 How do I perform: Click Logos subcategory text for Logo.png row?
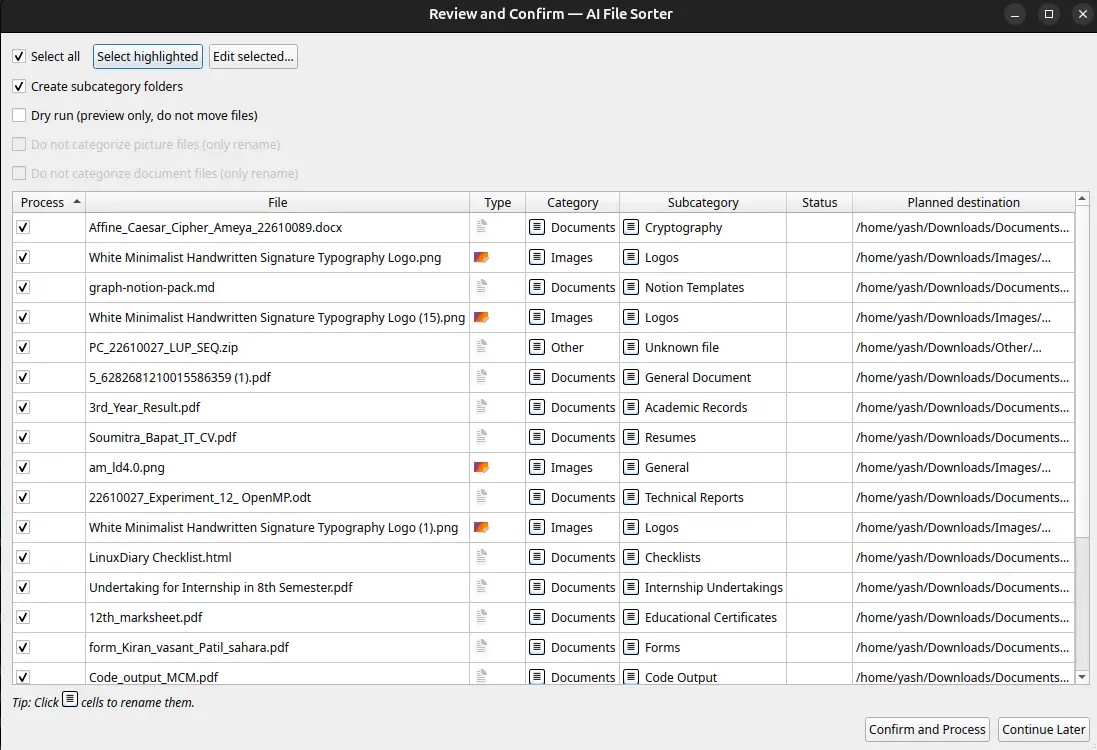661,257
